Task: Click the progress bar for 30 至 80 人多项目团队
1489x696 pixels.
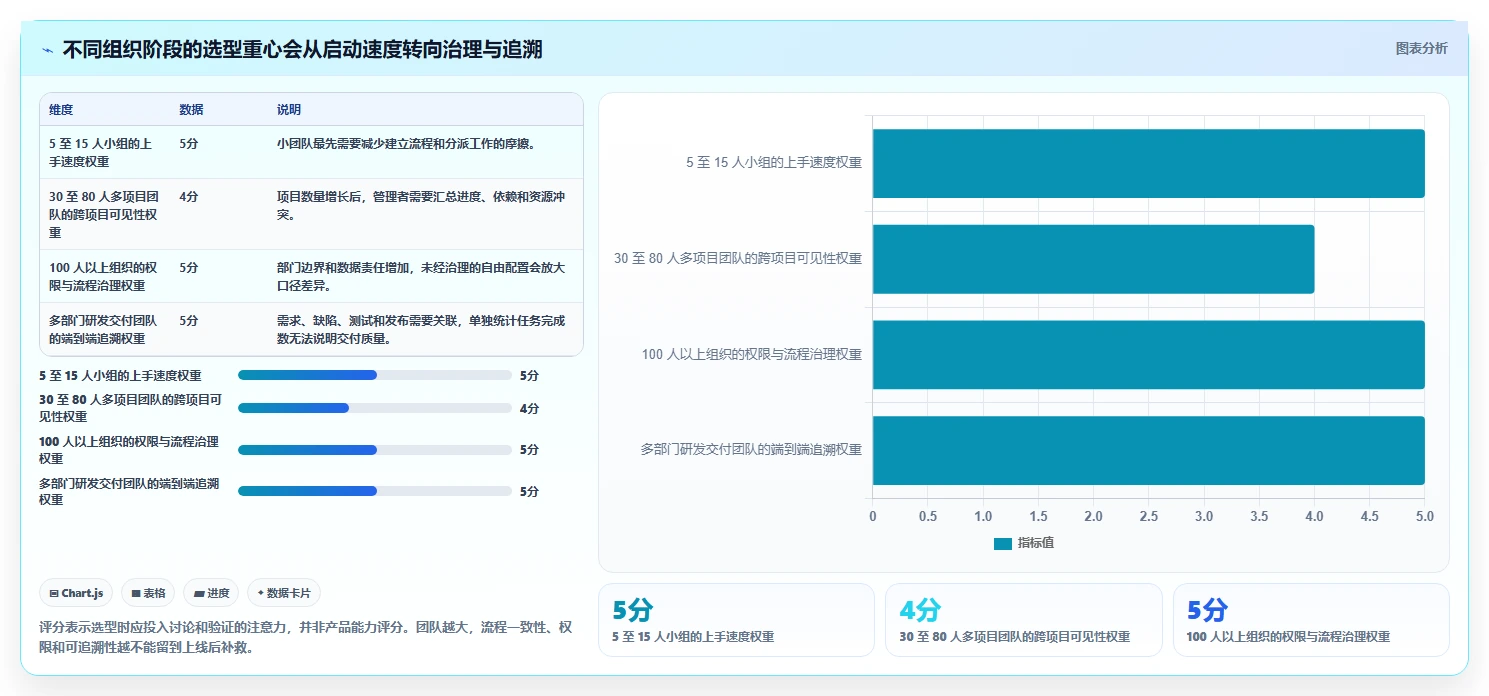Action: pyautogui.click(x=375, y=408)
